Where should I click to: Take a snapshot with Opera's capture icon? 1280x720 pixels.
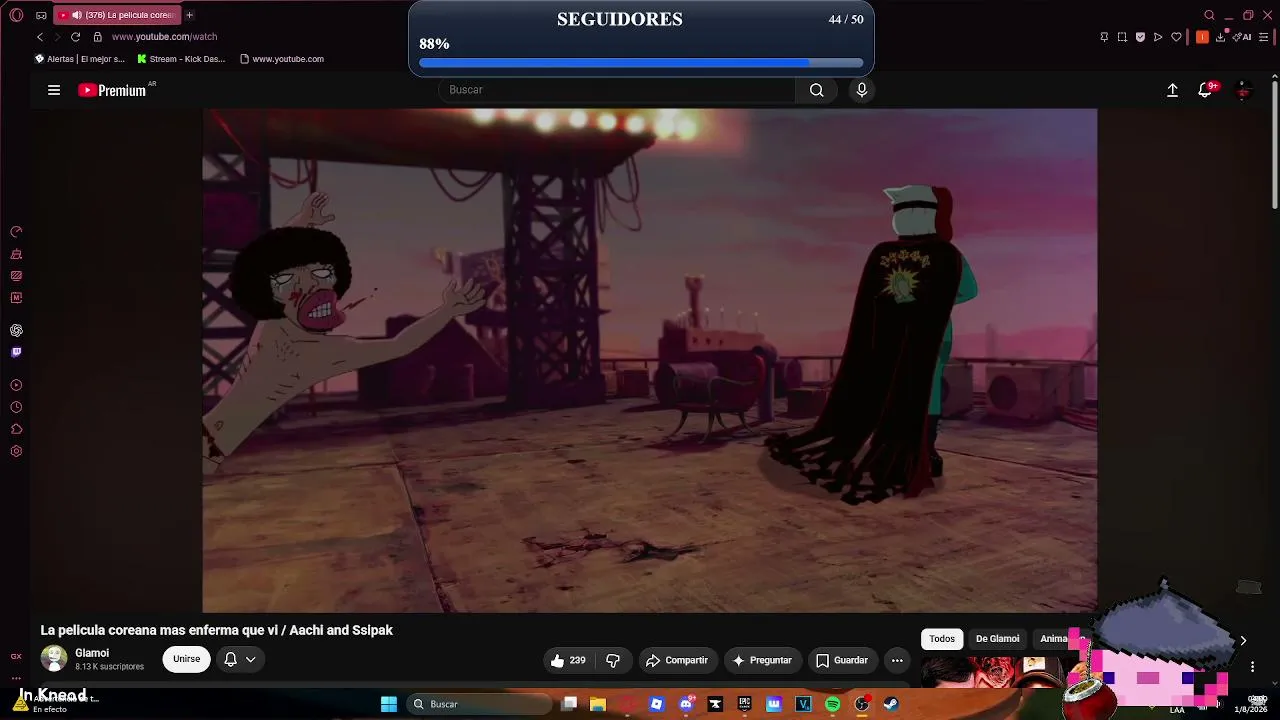point(1122,37)
